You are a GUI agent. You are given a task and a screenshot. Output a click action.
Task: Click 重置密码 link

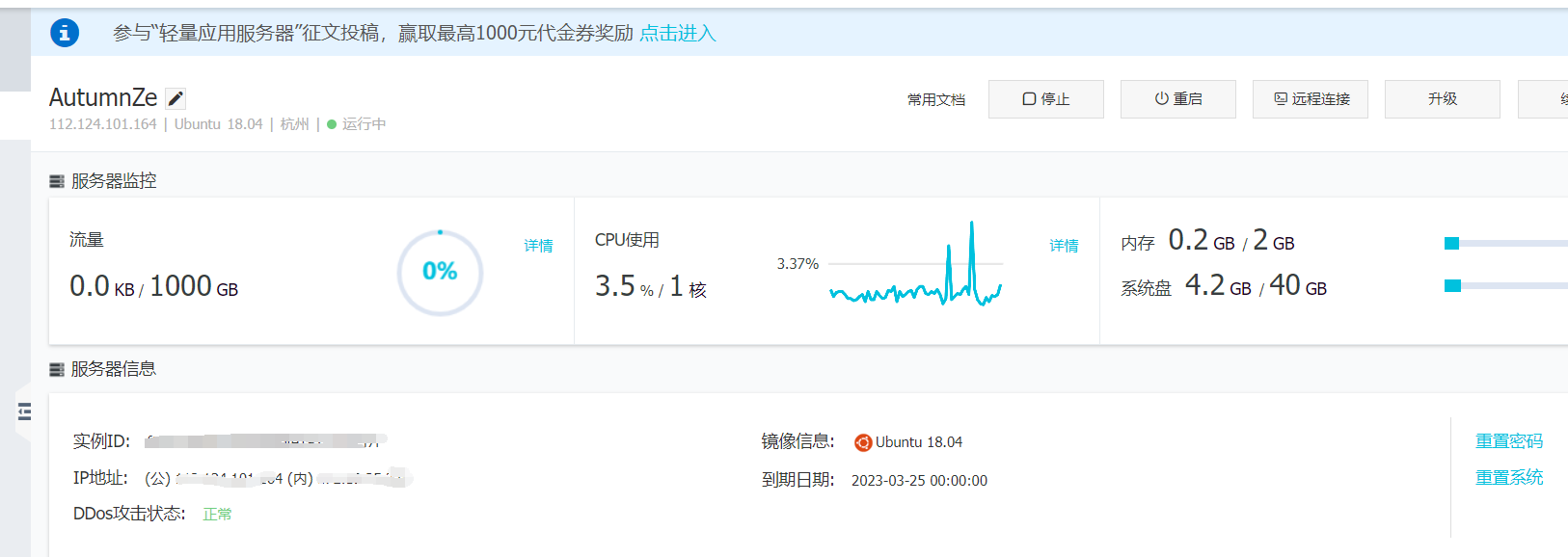1509,441
